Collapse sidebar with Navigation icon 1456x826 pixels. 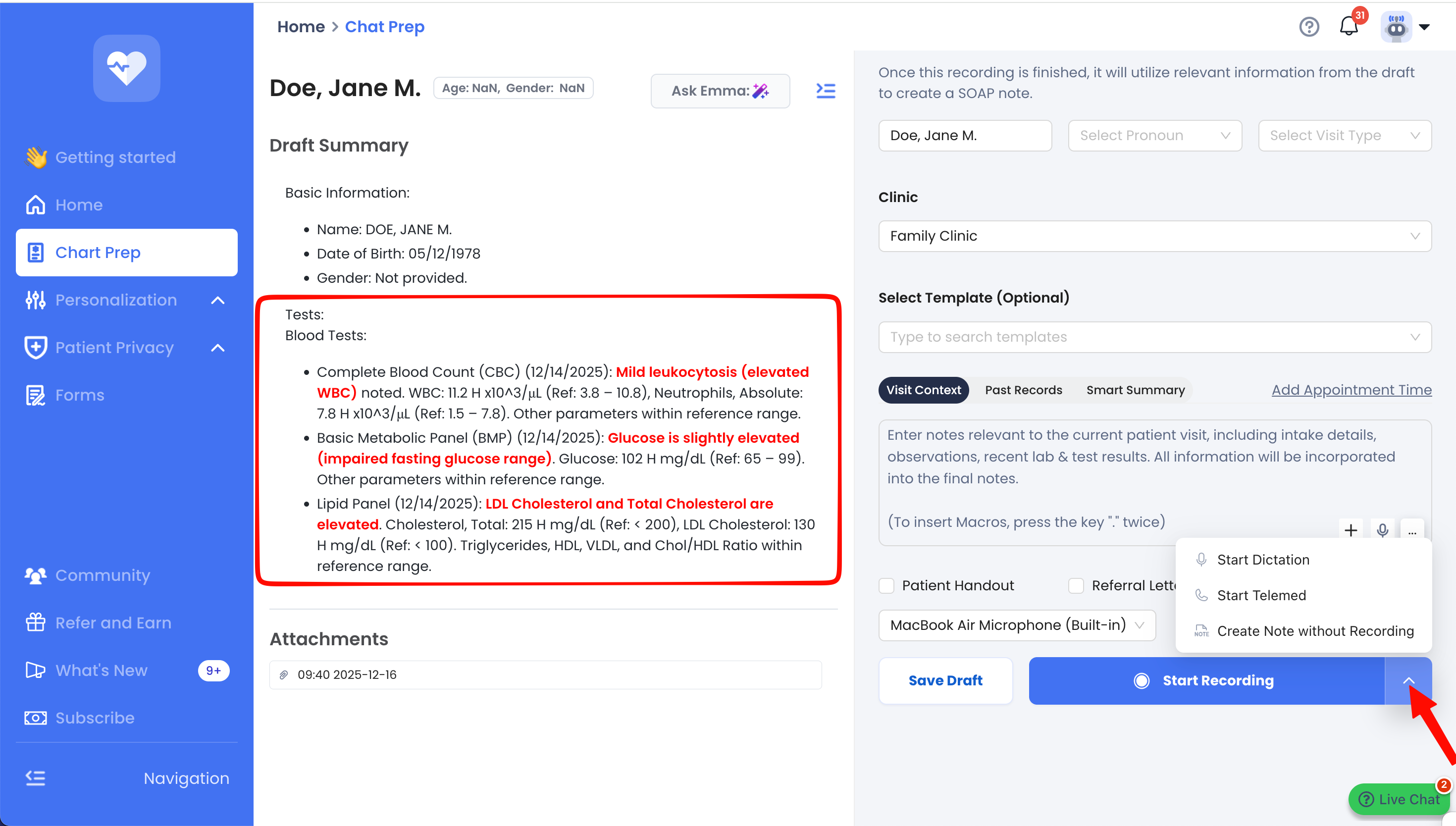[35, 778]
